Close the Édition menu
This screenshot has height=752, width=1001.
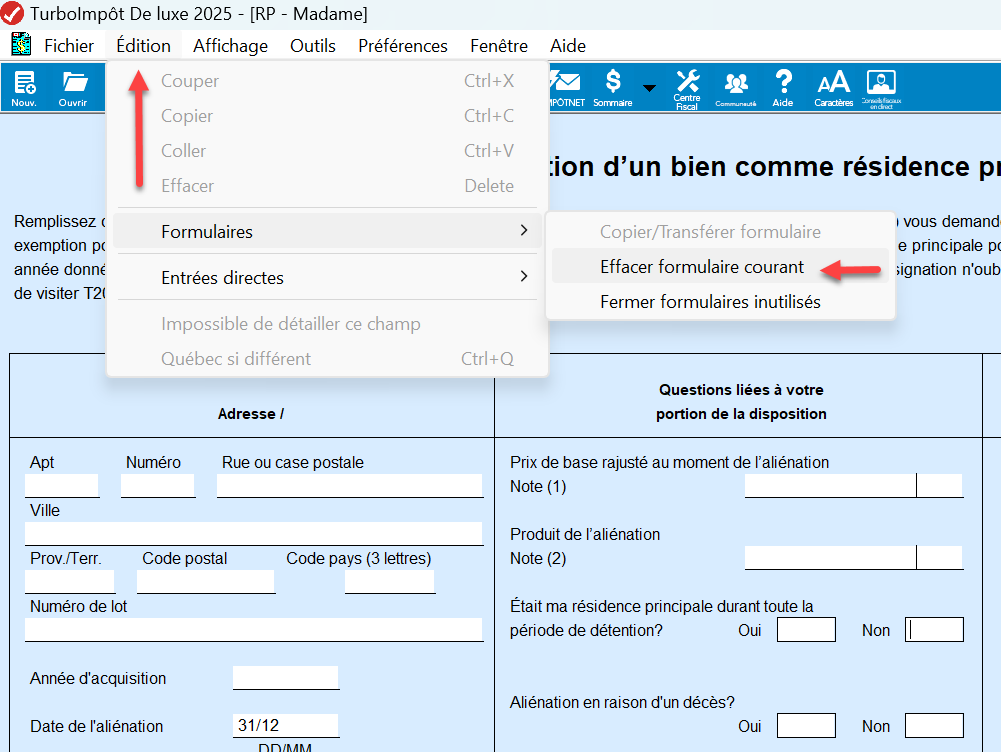coord(144,46)
